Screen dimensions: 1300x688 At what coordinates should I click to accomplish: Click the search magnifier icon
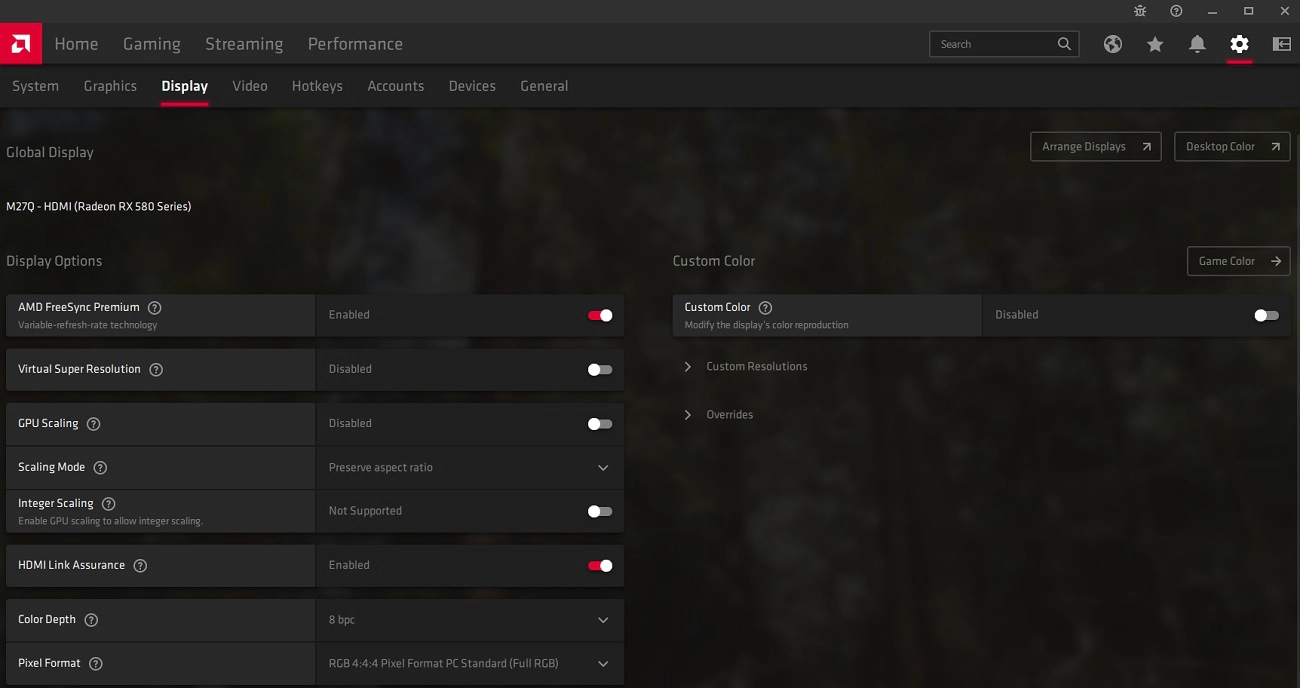1065,44
